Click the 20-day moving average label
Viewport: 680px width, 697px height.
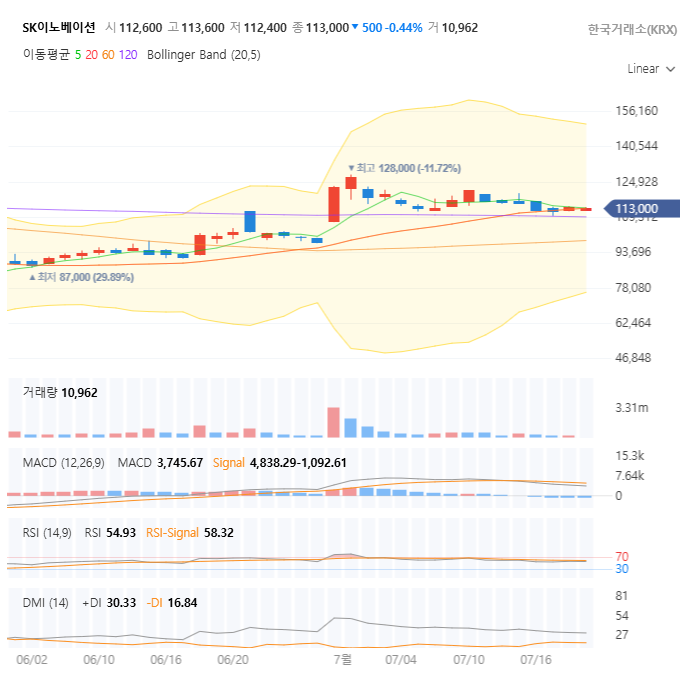pos(92,55)
